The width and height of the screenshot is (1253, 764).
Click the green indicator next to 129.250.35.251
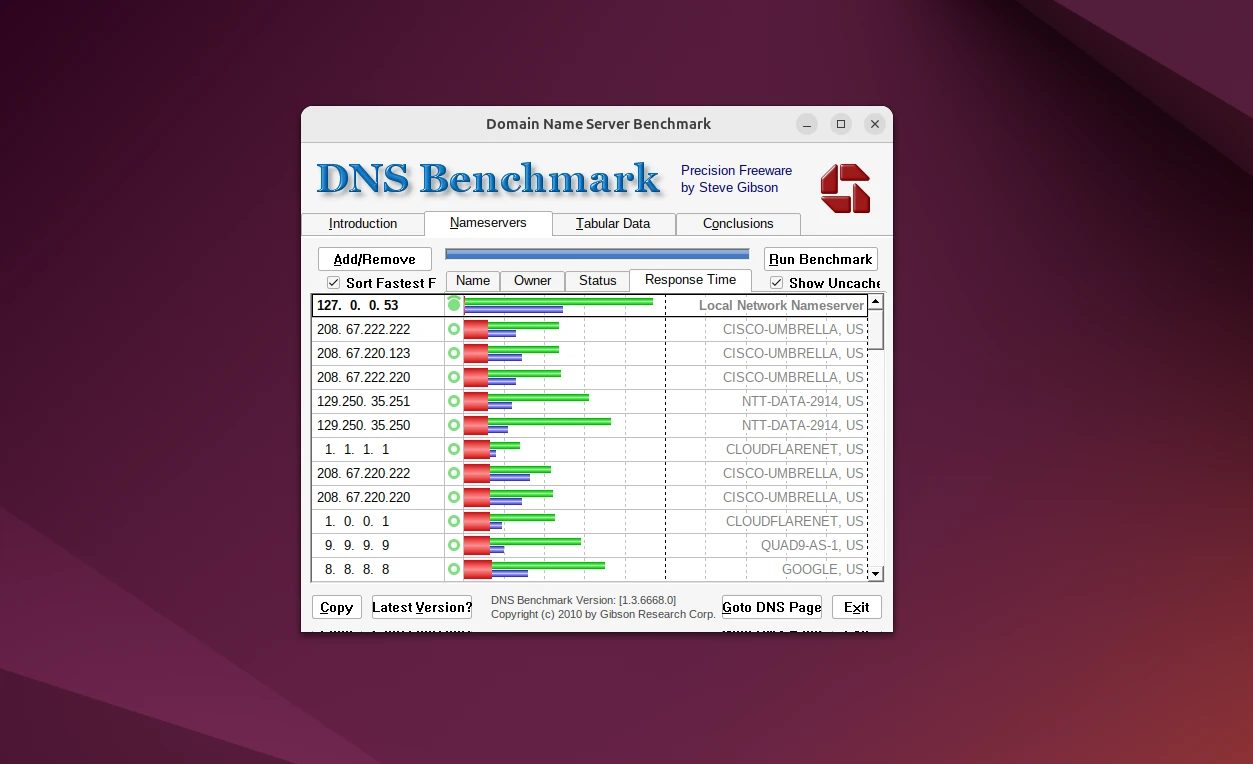[x=454, y=401]
